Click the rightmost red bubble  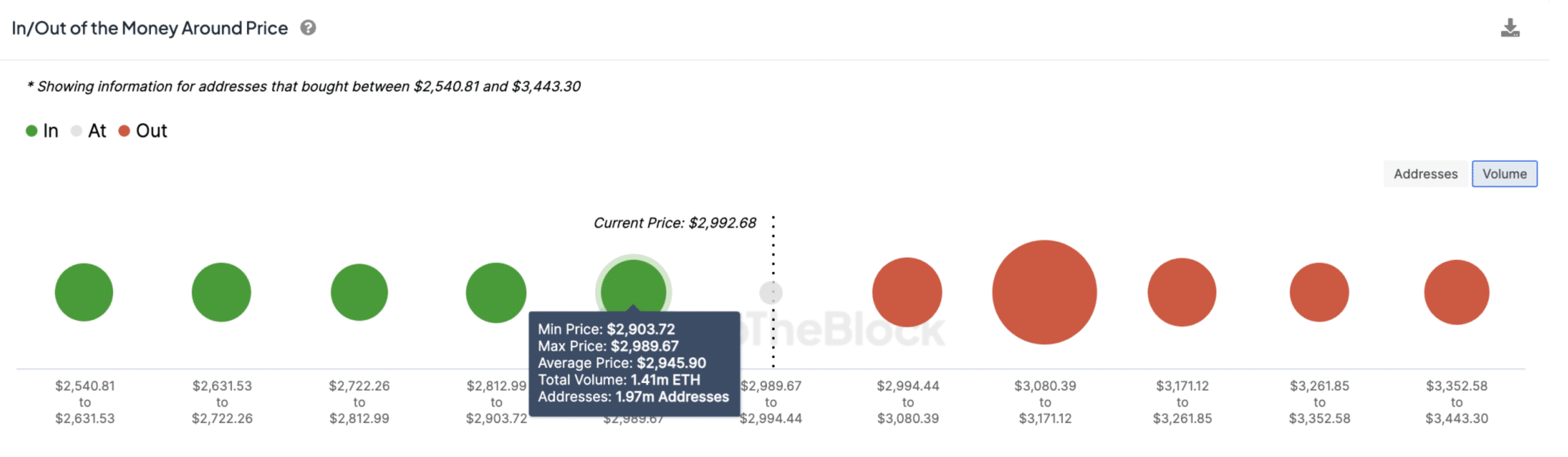pos(1456,292)
